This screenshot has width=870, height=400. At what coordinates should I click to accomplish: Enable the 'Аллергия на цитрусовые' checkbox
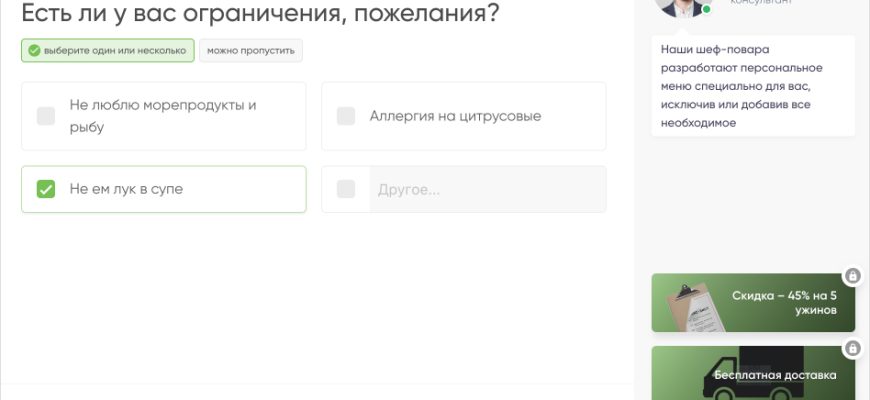click(346, 116)
